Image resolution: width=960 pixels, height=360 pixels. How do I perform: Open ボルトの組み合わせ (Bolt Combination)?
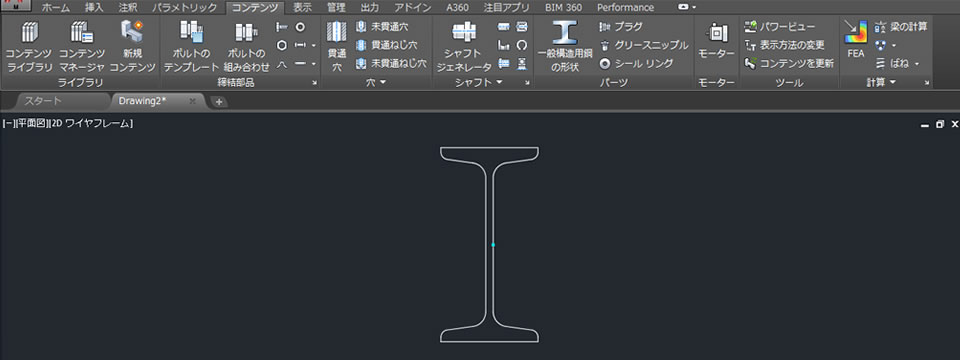(x=247, y=46)
